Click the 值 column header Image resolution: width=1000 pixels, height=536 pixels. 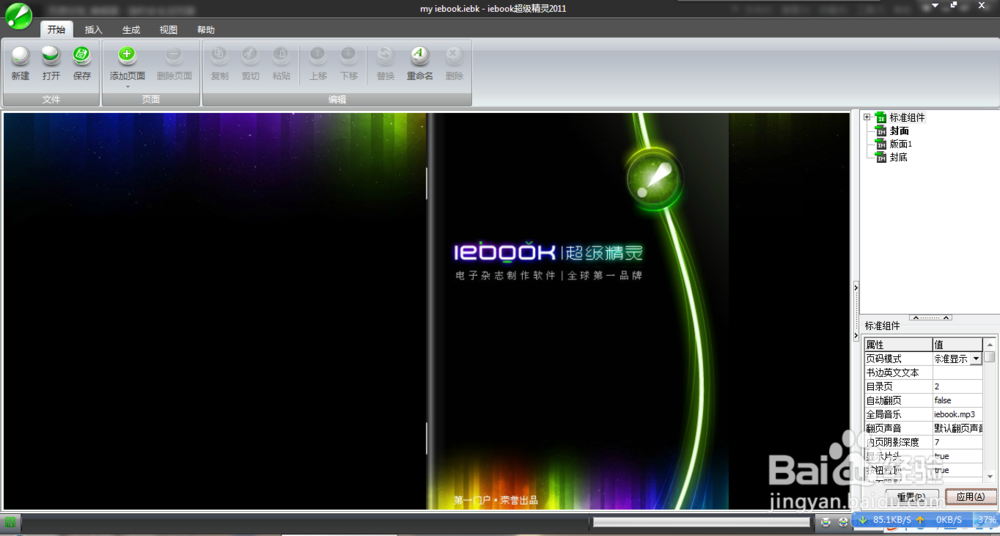click(x=957, y=345)
